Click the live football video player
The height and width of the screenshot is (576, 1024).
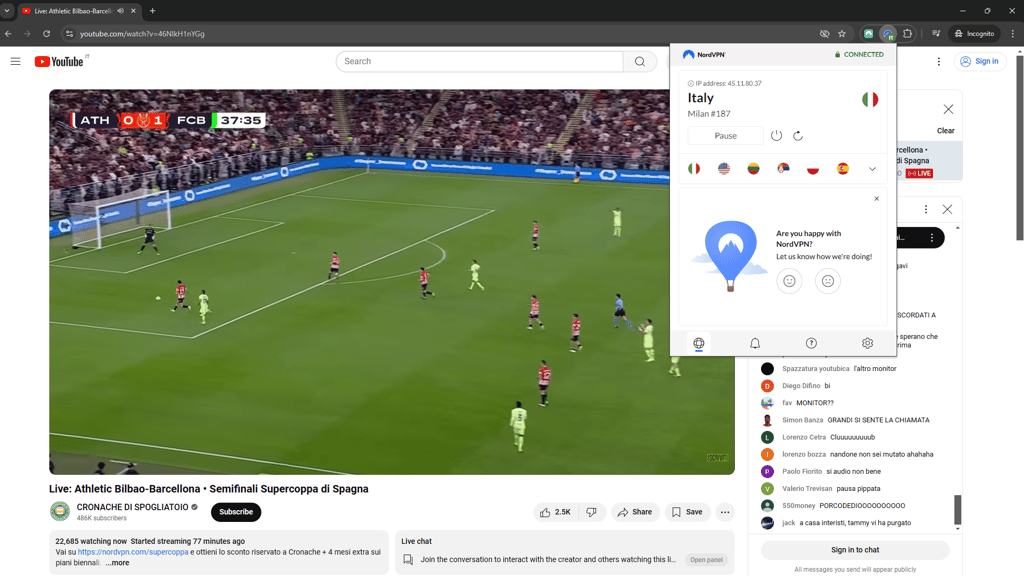[x=392, y=282]
